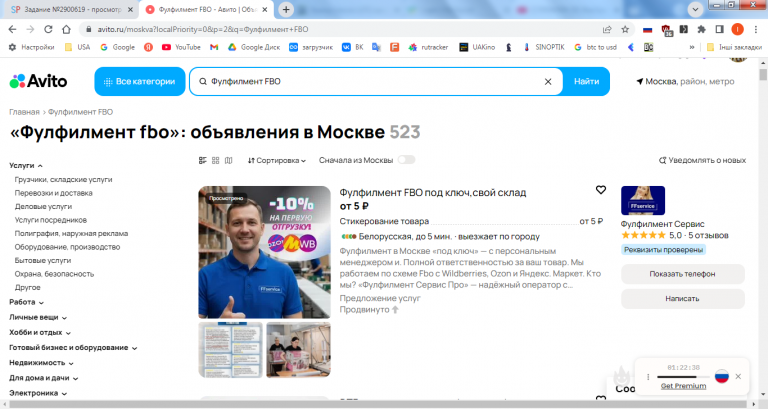
Task: Add Фулфилмент FBO listing to favorites heart
Action: [601, 190]
